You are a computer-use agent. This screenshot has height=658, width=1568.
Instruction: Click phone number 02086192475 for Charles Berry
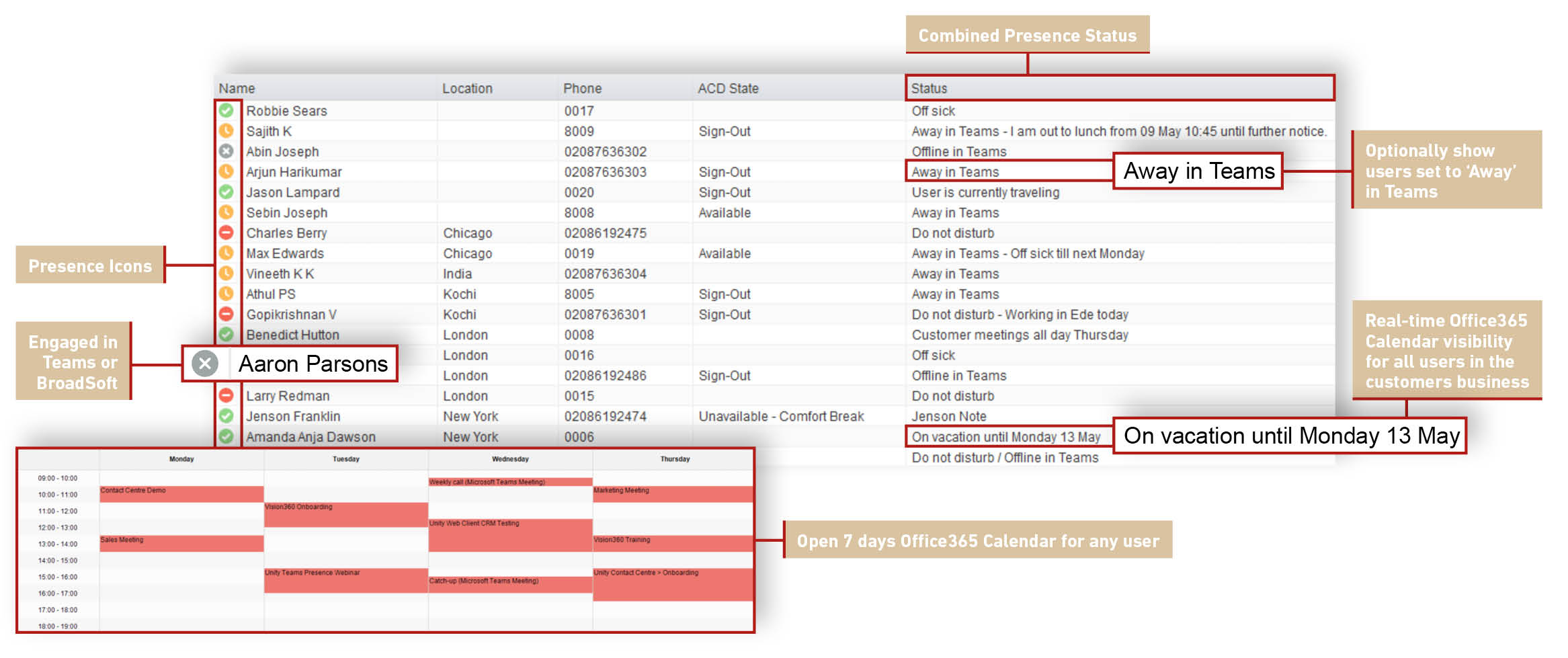[605, 233]
